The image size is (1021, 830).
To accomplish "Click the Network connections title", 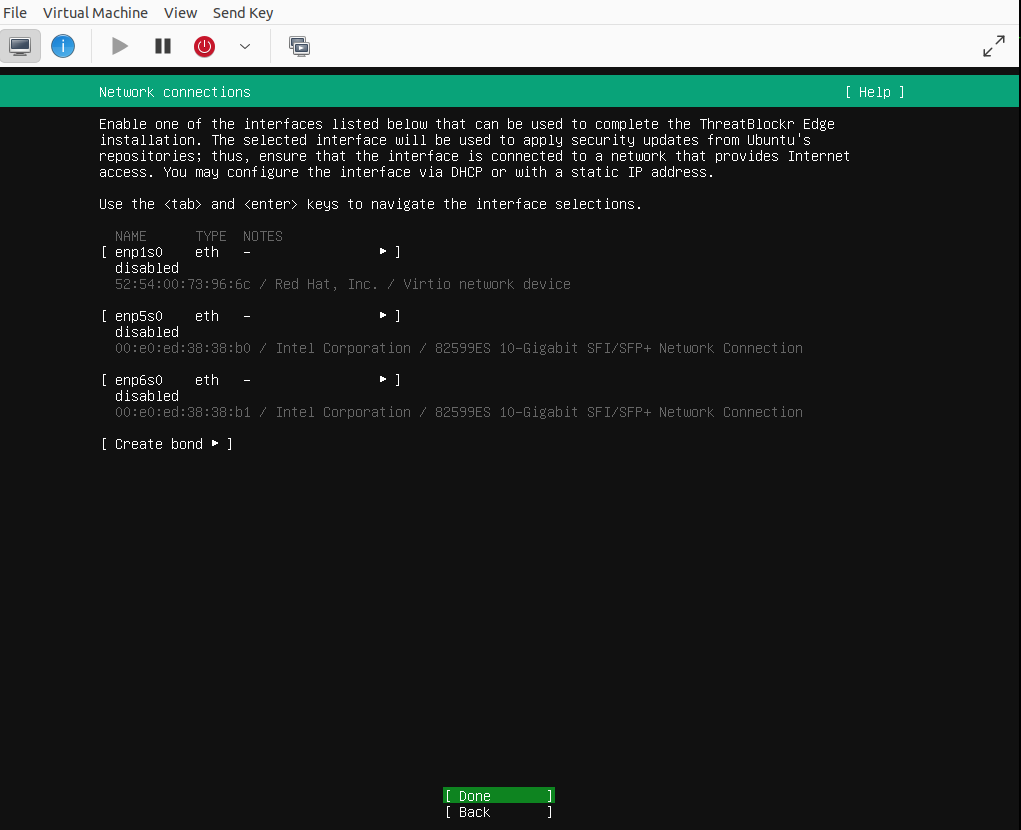I will tap(175, 92).
